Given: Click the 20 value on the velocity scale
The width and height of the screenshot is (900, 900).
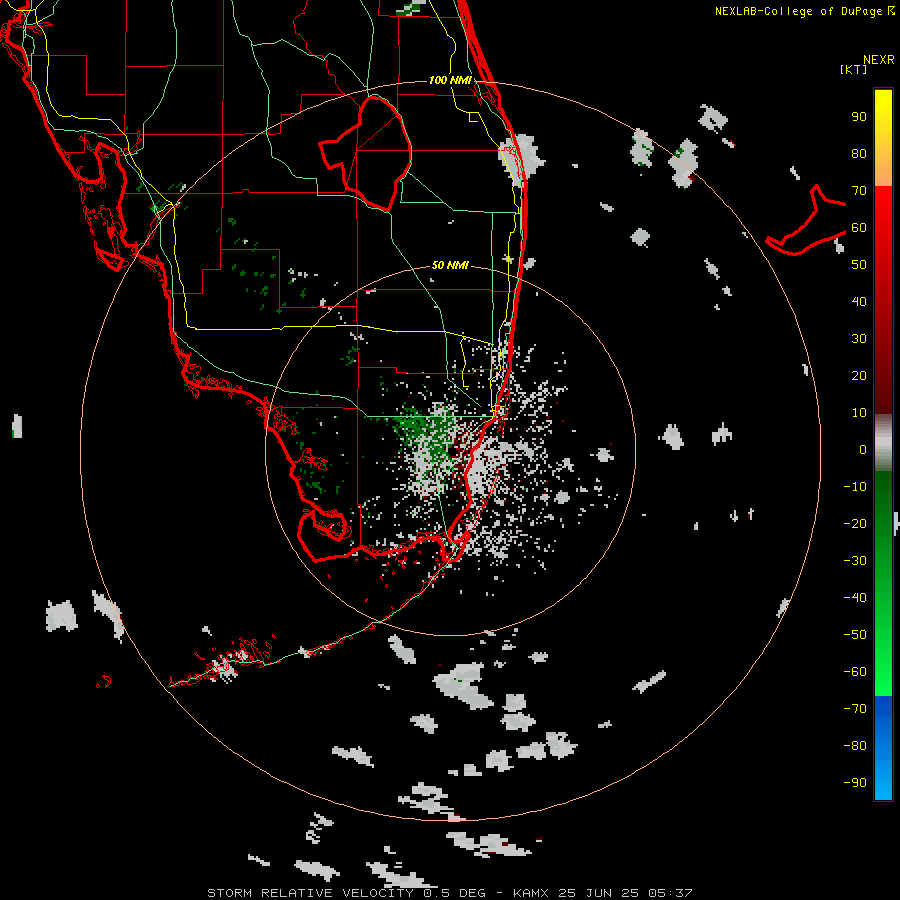Looking at the screenshot, I should pyautogui.click(x=859, y=376).
